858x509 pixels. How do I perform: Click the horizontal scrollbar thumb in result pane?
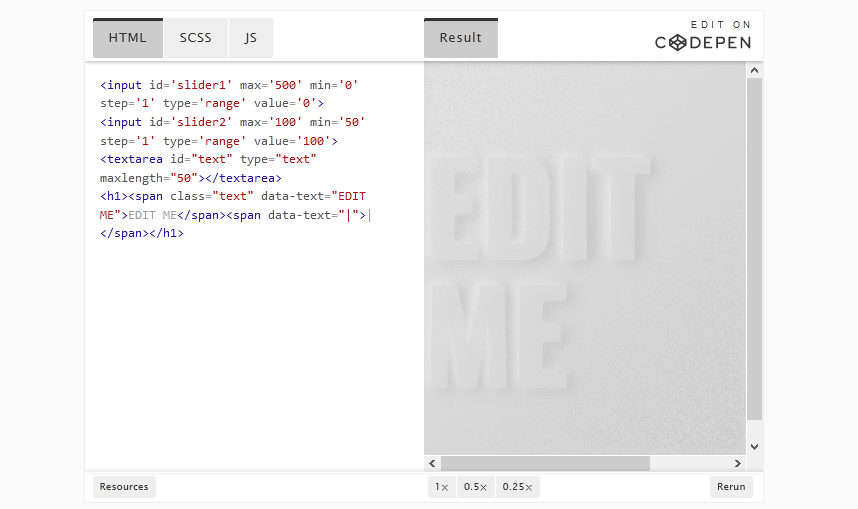(546, 464)
